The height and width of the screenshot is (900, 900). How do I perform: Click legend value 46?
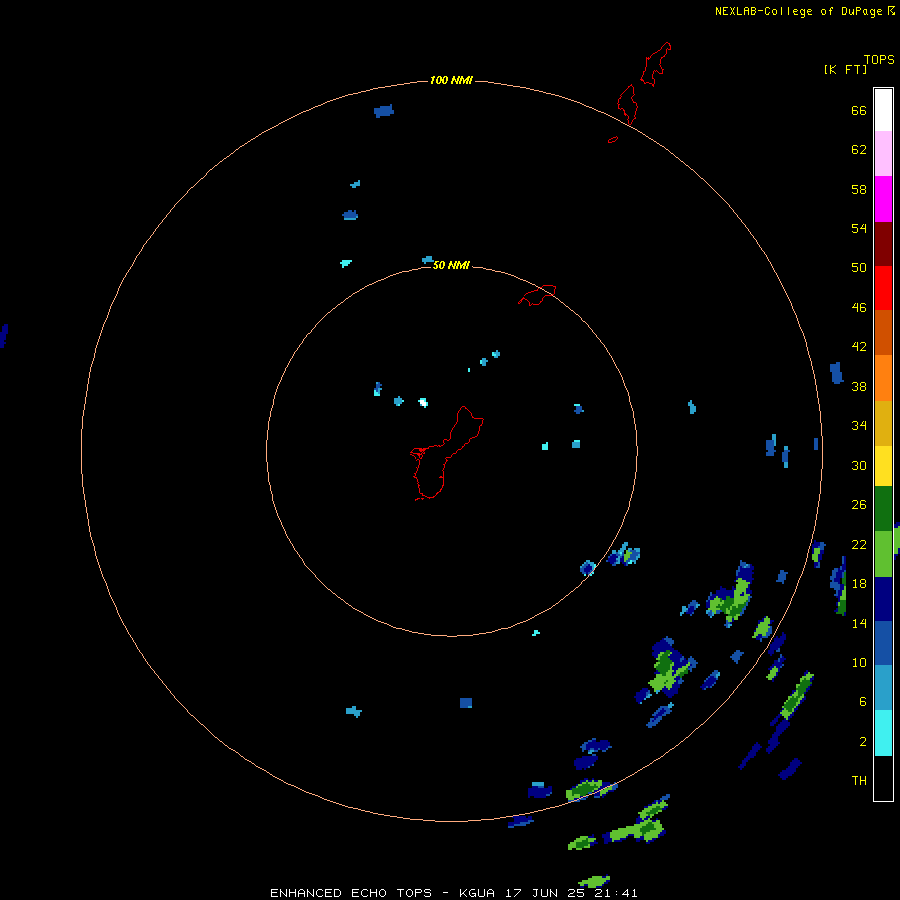point(859,307)
